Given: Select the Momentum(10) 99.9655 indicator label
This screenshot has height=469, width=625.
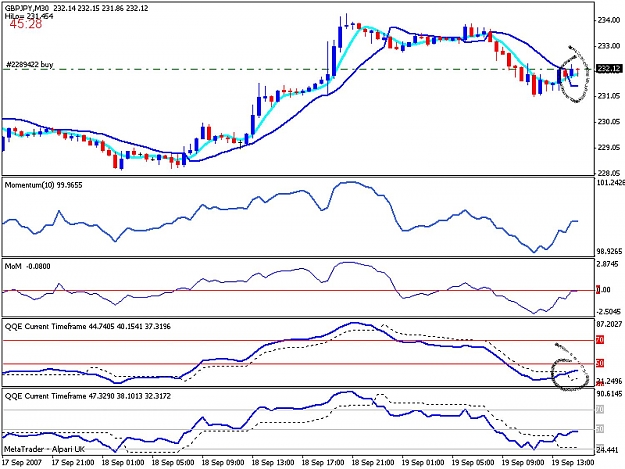Looking at the screenshot, I should click(43, 185).
